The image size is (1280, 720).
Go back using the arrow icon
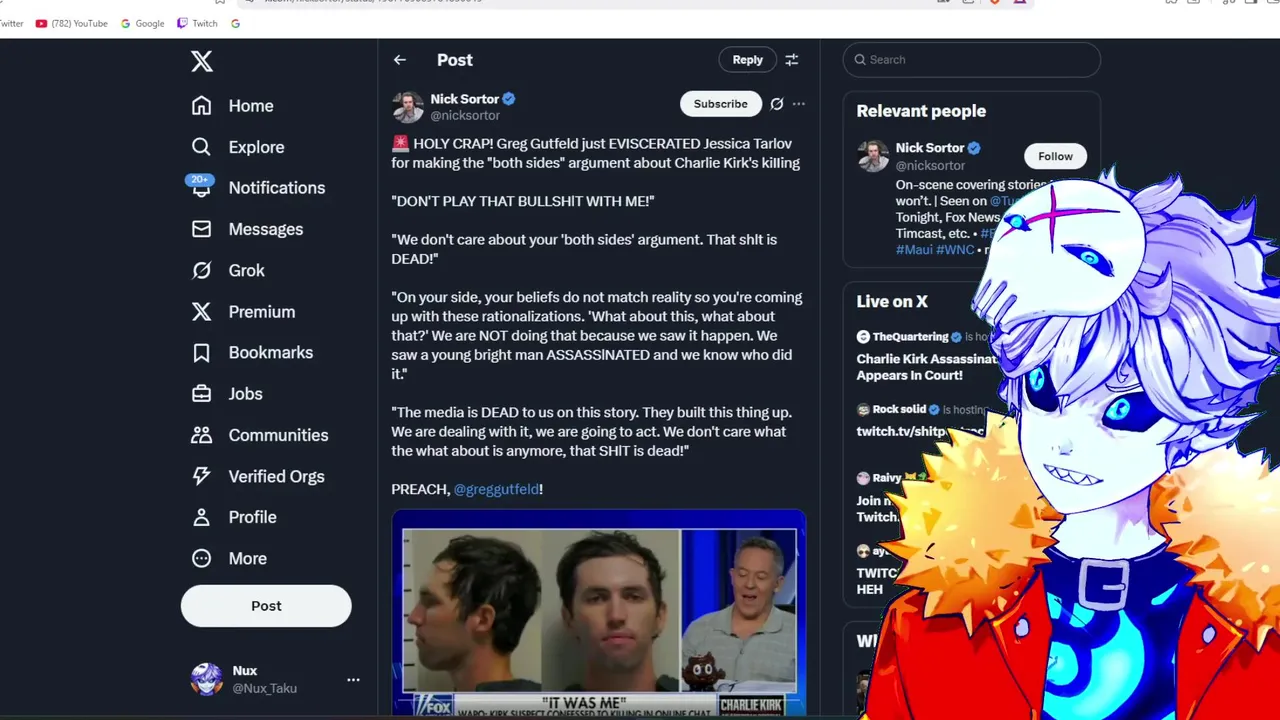tap(400, 60)
